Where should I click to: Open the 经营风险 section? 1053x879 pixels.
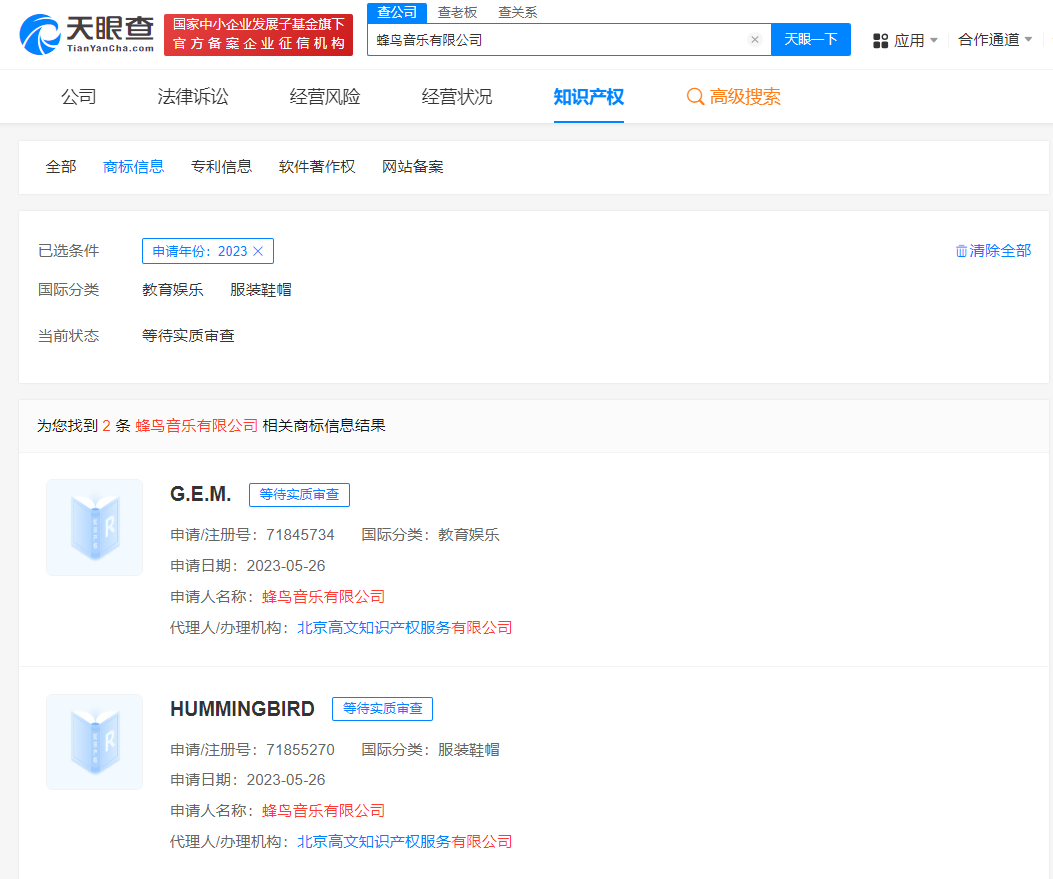[x=322, y=97]
